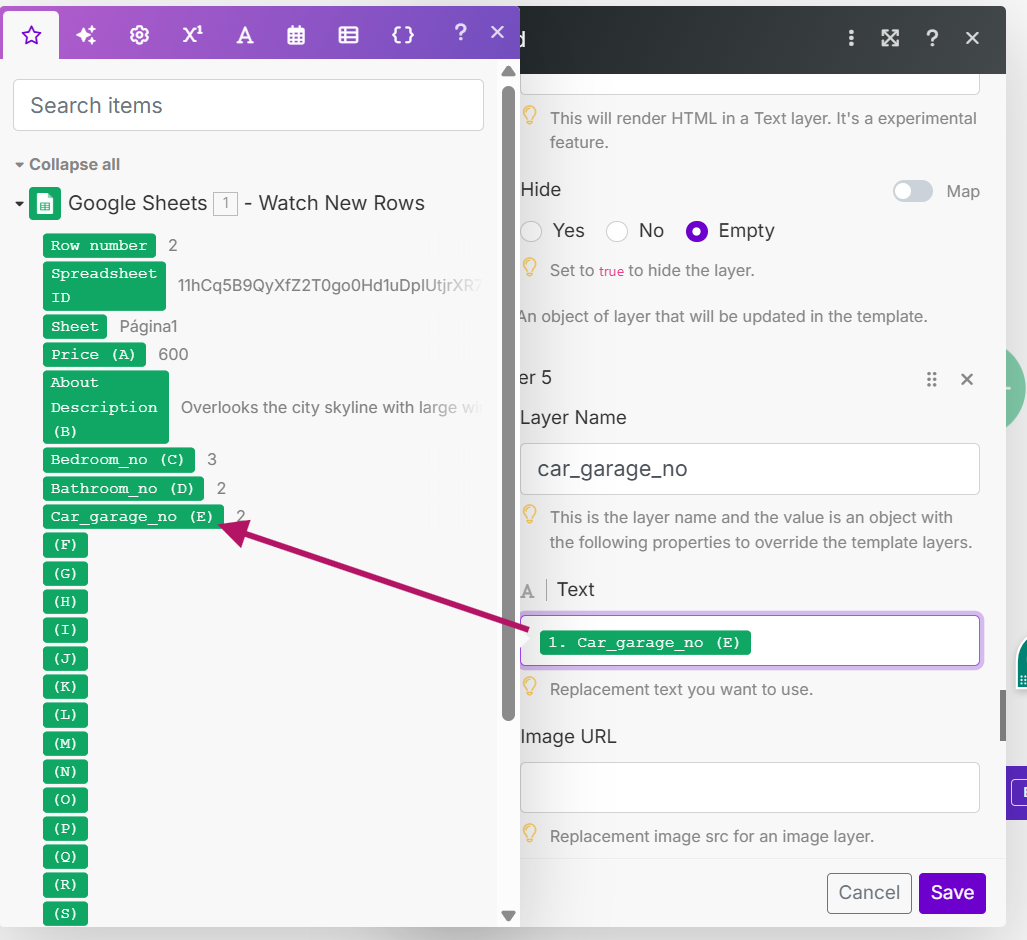Open module dialog help icon
1027x940 pixels.
tap(931, 38)
